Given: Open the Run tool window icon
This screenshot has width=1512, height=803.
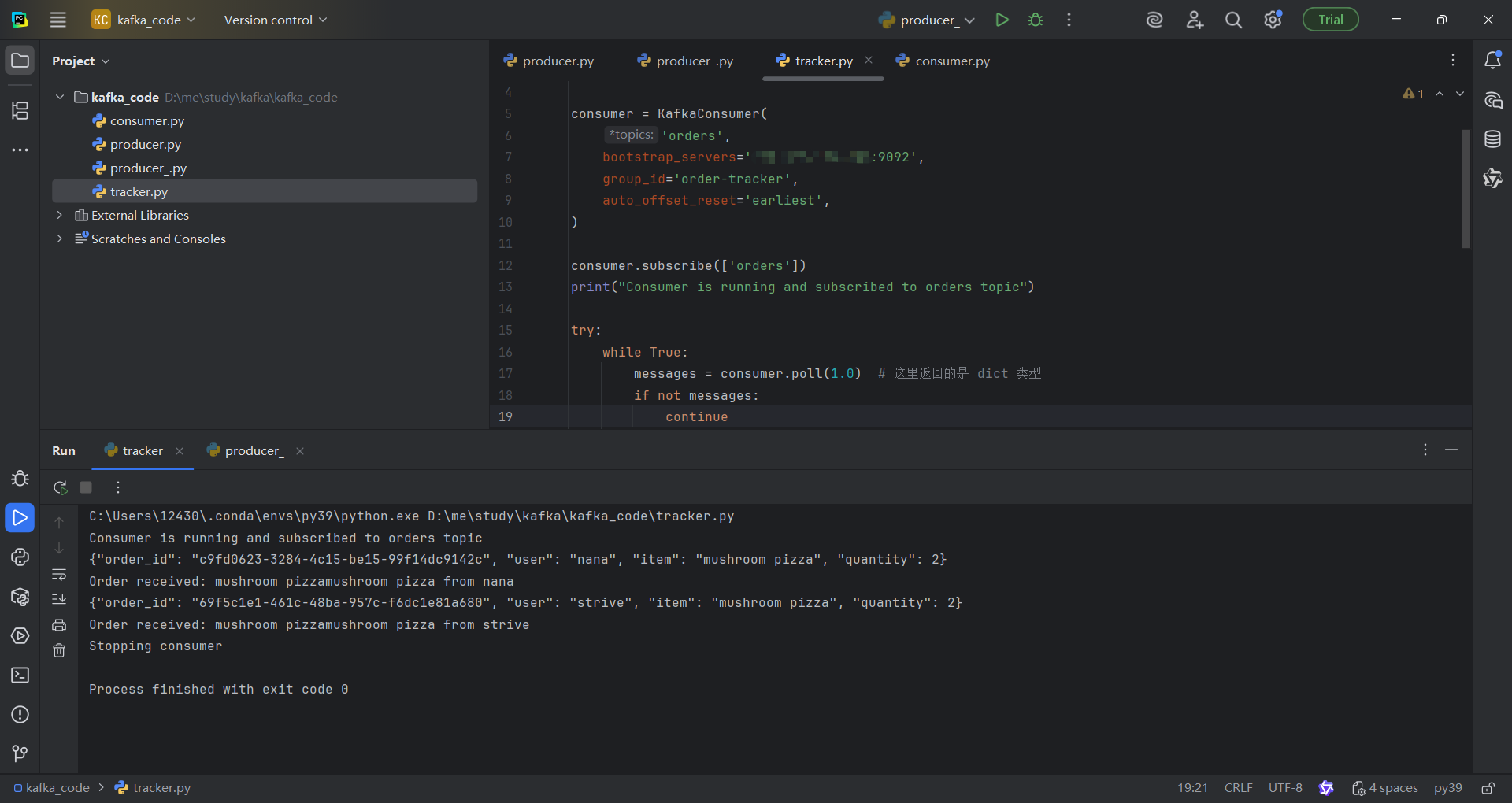Looking at the screenshot, I should 20,517.
